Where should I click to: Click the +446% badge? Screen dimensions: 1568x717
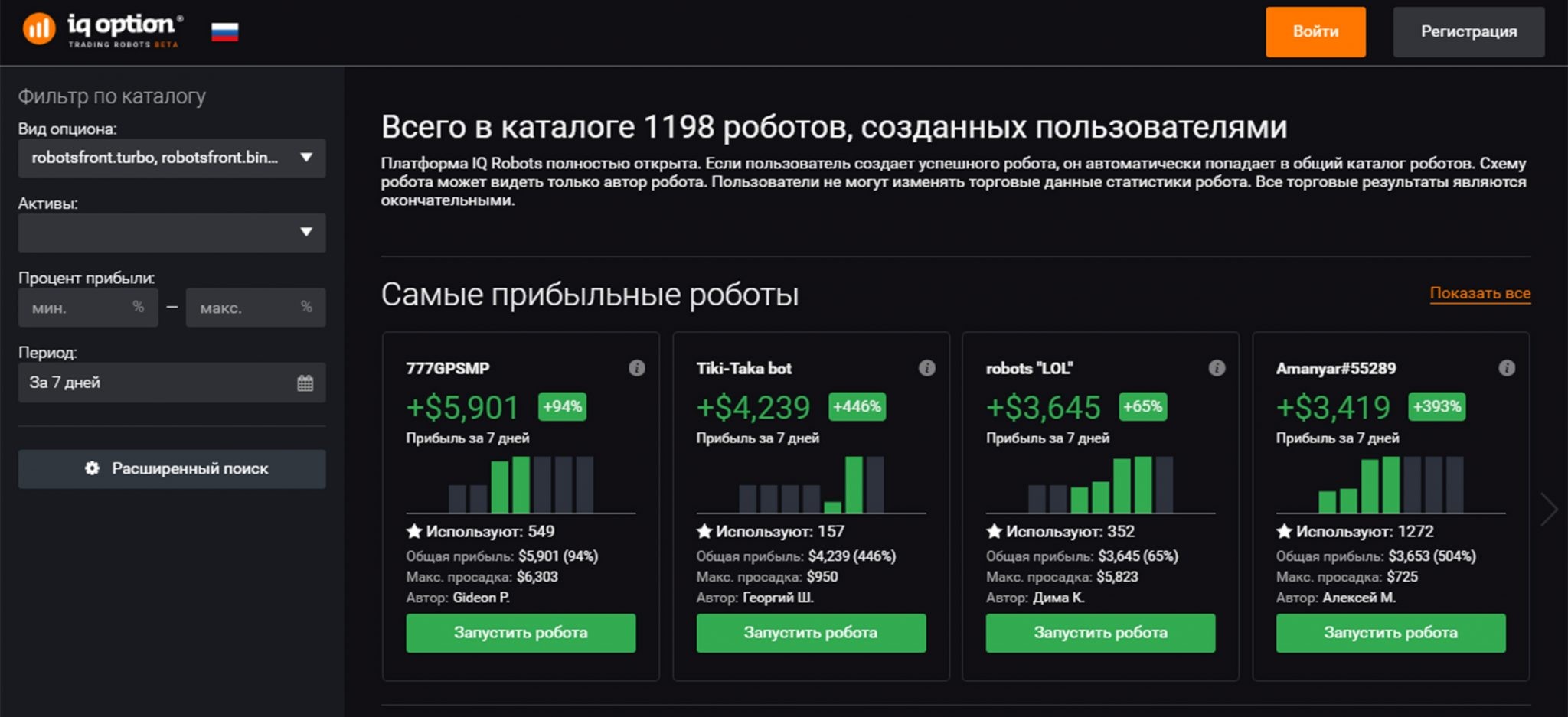857,407
